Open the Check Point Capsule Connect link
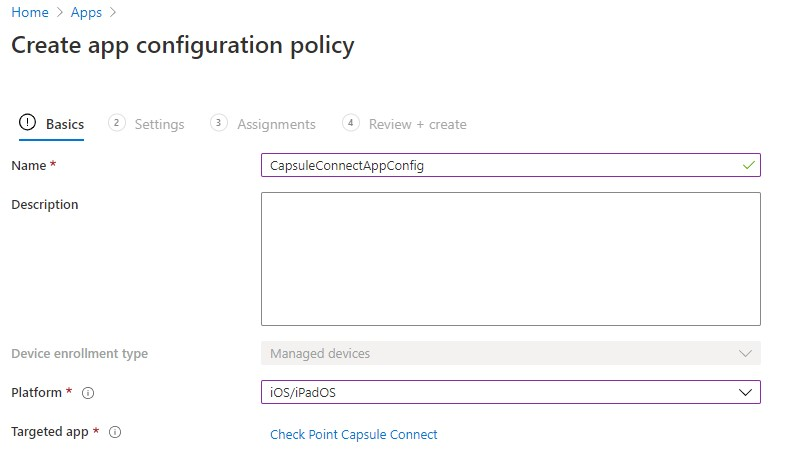Image resolution: width=798 pixels, height=469 pixels. tap(354, 434)
